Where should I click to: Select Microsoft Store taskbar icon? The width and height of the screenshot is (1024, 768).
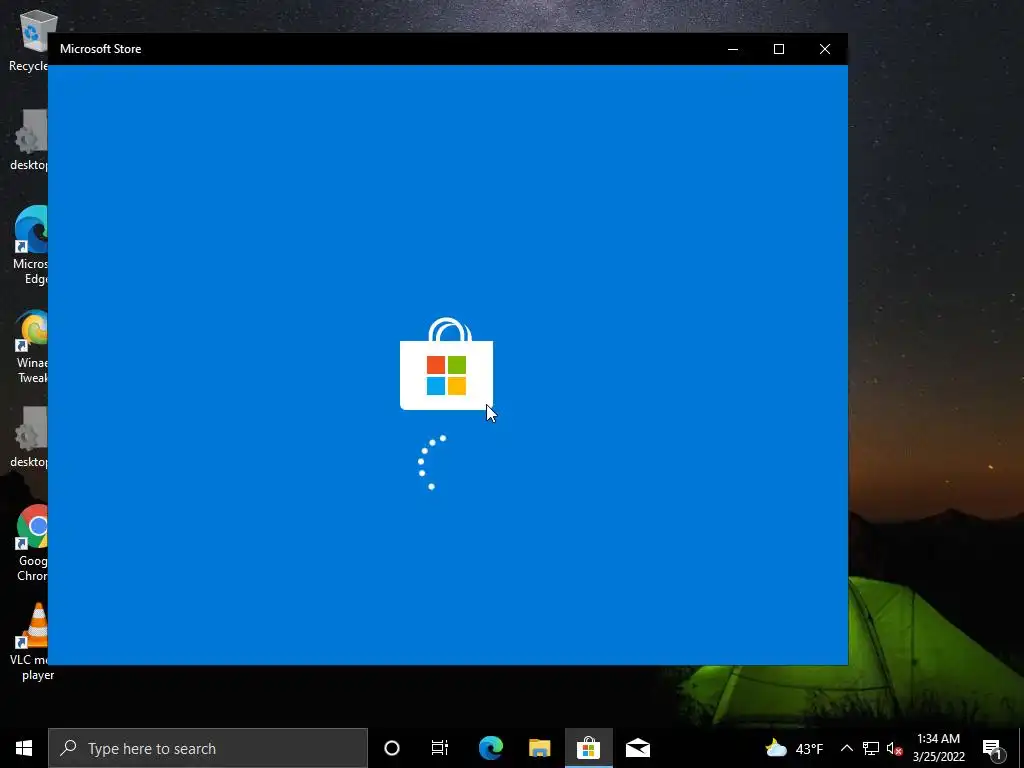click(x=588, y=748)
